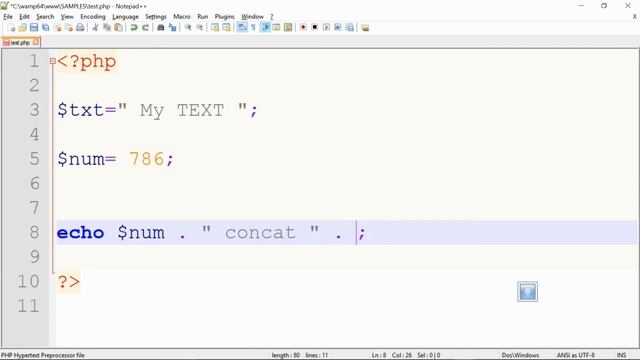Viewport: 640px width, 360px height.
Task: Open the Settings menu
Action: pos(156,17)
